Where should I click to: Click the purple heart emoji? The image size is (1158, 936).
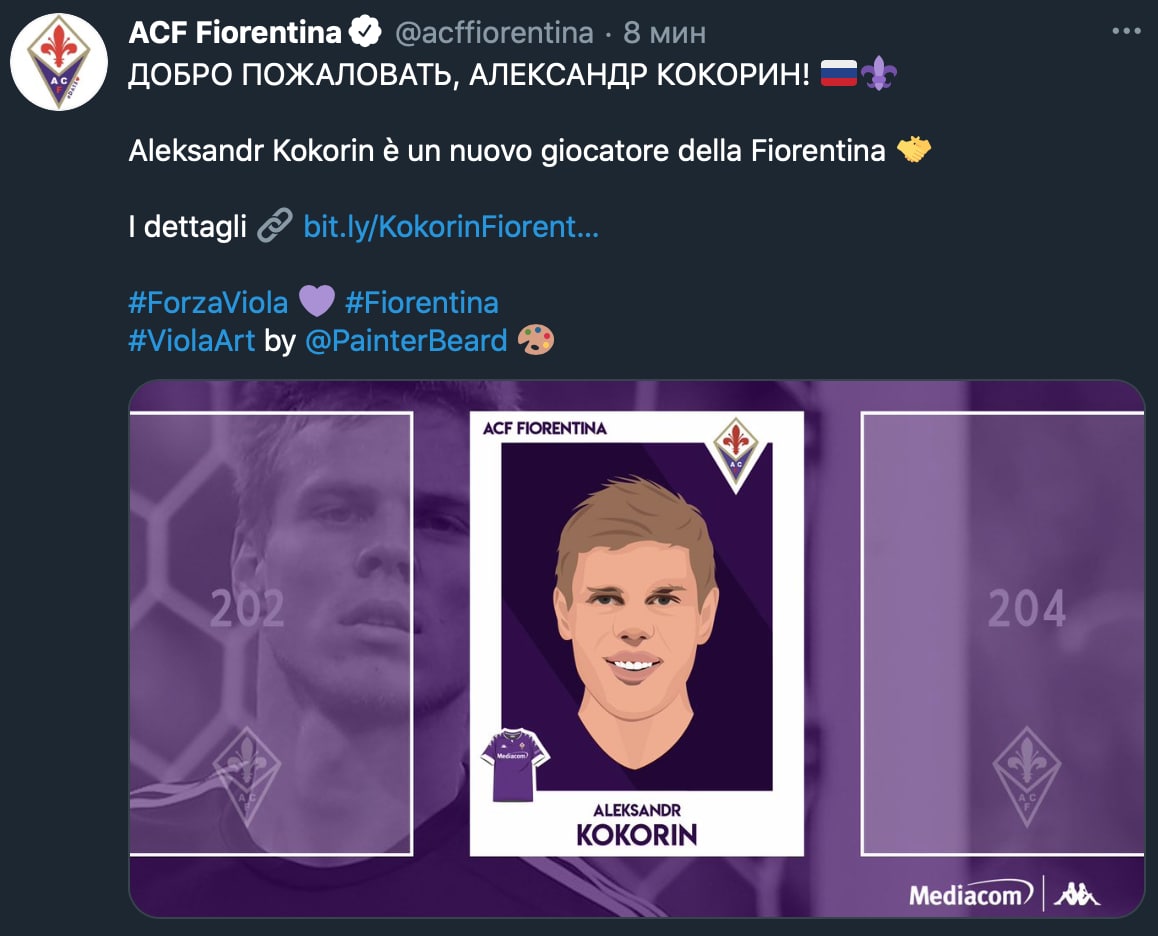click(316, 302)
